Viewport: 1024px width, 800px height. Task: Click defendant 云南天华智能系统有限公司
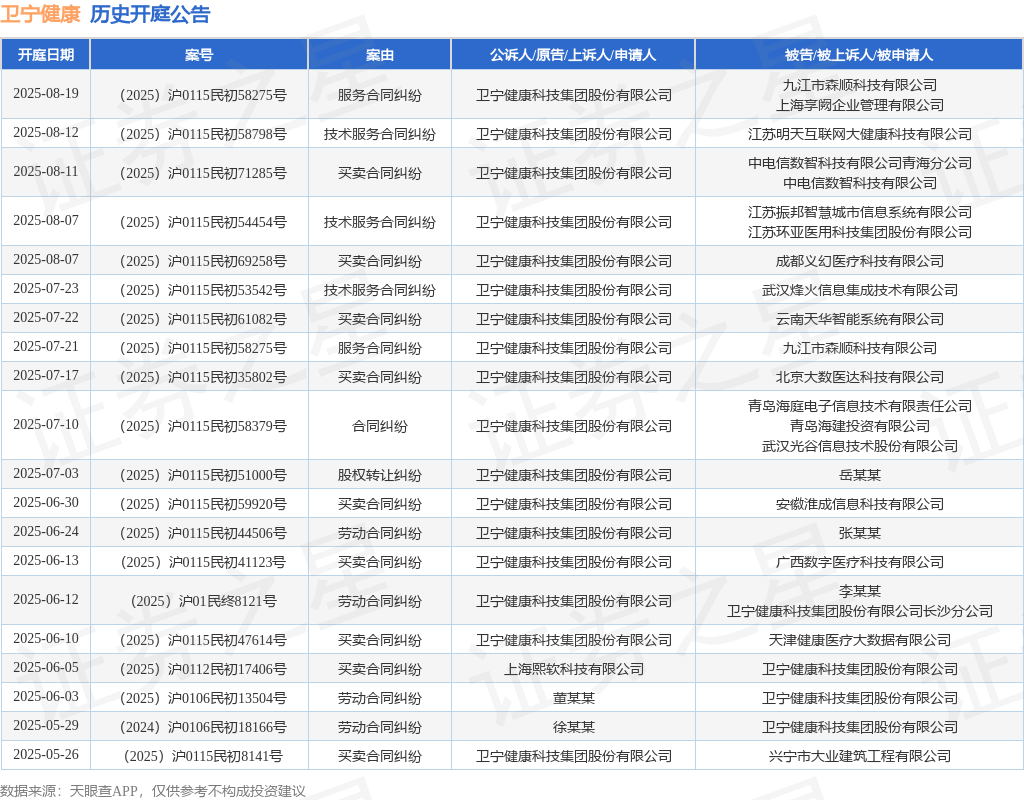pos(859,319)
